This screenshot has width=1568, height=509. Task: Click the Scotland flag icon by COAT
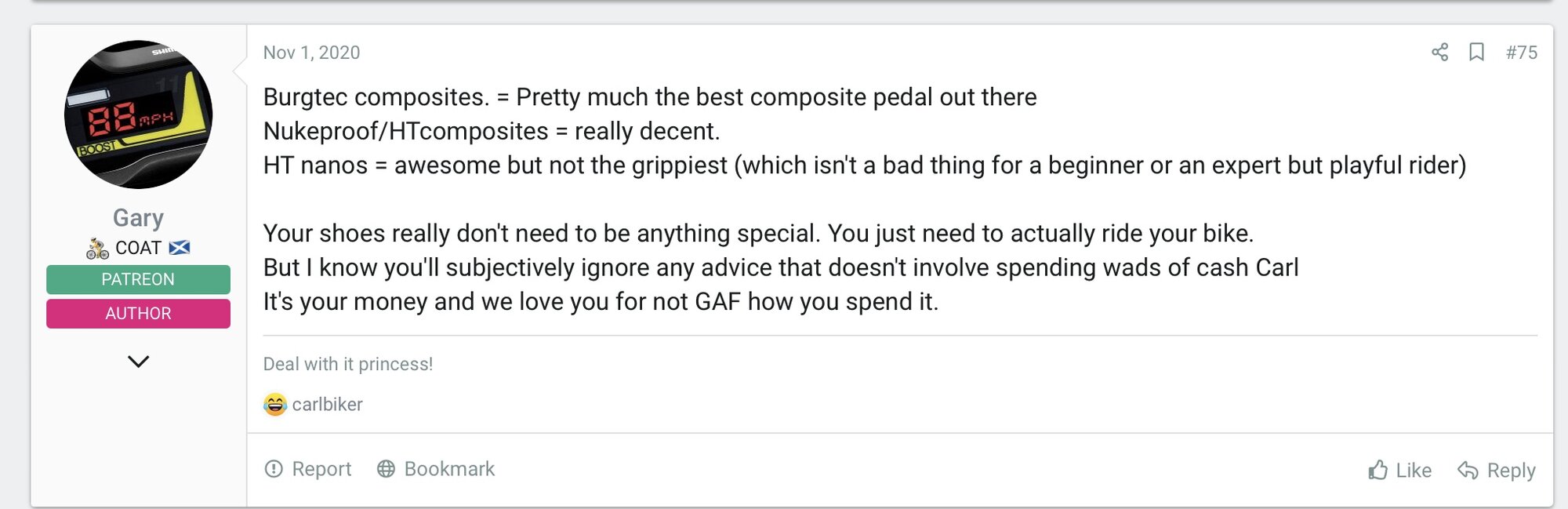click(x=180, y=248)
